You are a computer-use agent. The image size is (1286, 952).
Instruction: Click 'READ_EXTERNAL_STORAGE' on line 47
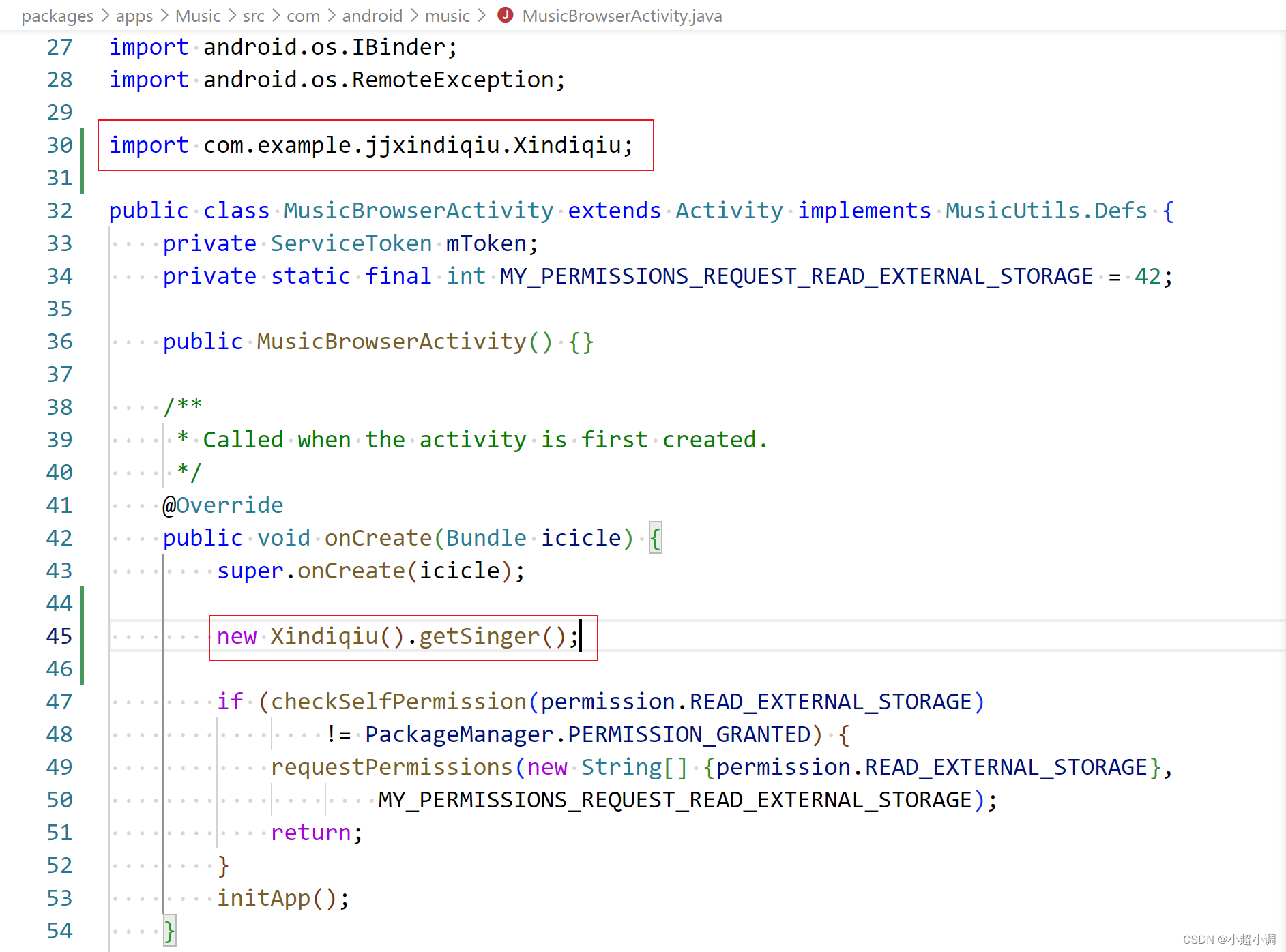pyautogui.click(x=830, y=702)
